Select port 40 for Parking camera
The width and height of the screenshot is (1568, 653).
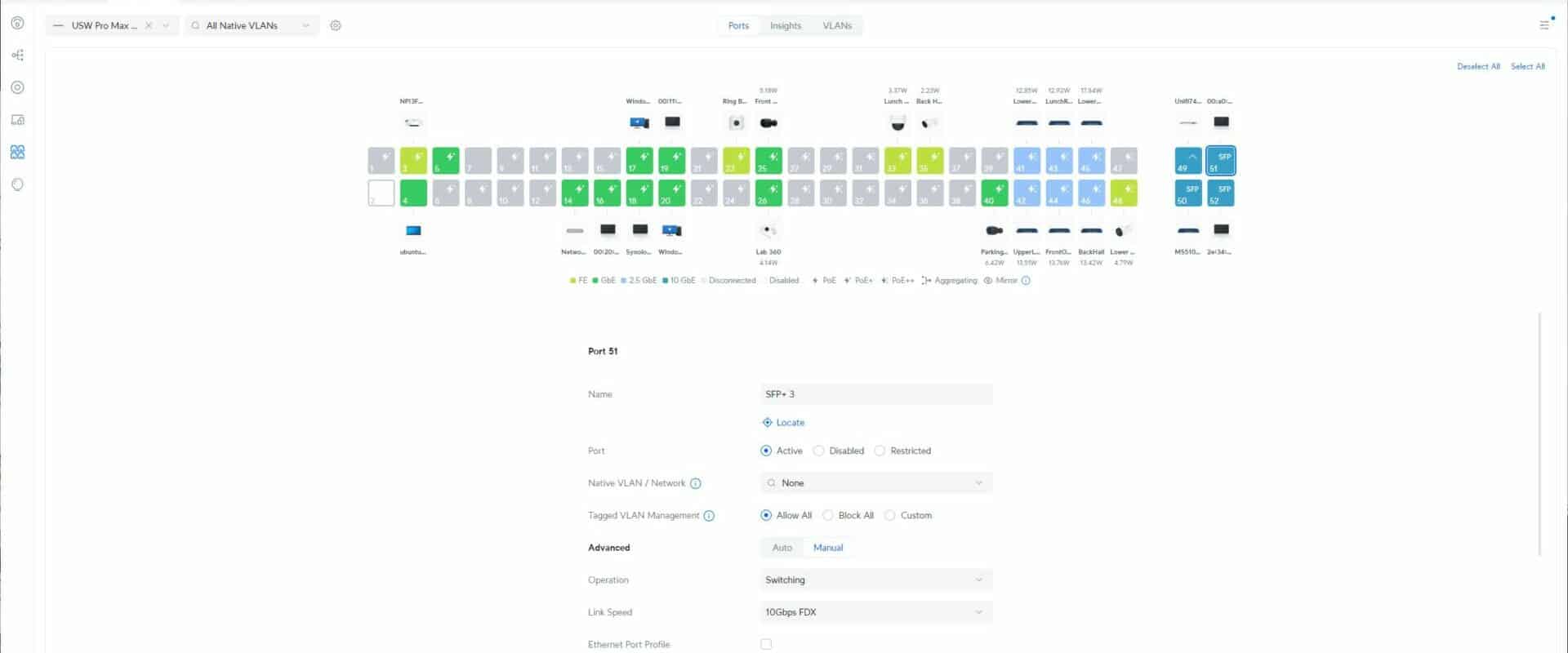pyautogui.click(x=995, y=193)
